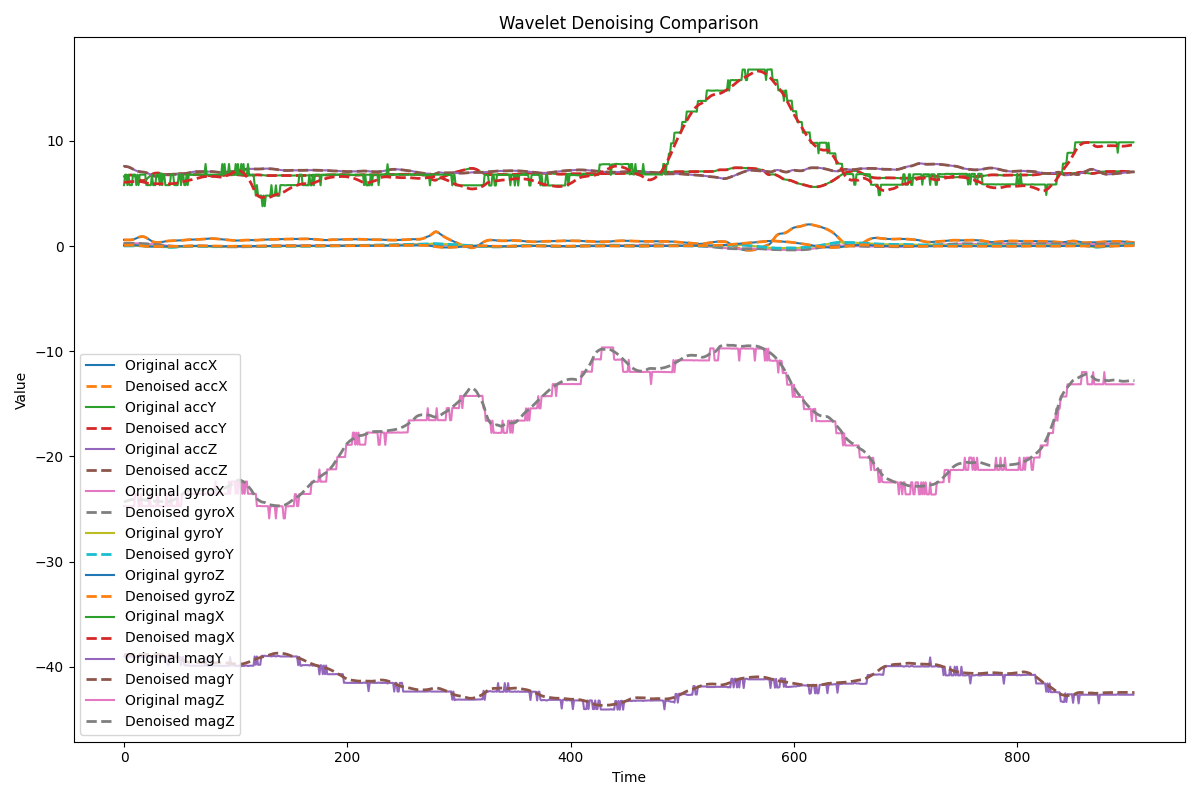Click the 'Value' y-axis label

[x=21, y=390]
